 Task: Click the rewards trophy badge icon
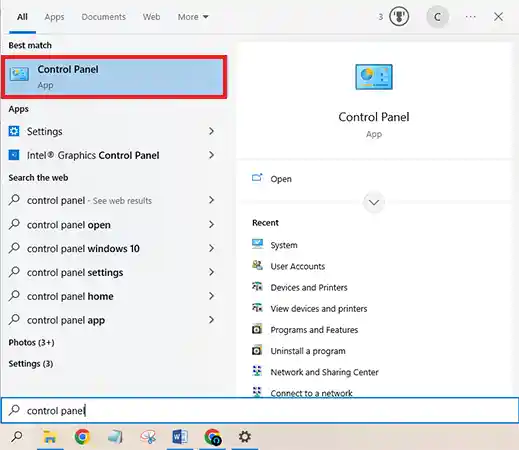pyautogui.click(x=399, y=17)
